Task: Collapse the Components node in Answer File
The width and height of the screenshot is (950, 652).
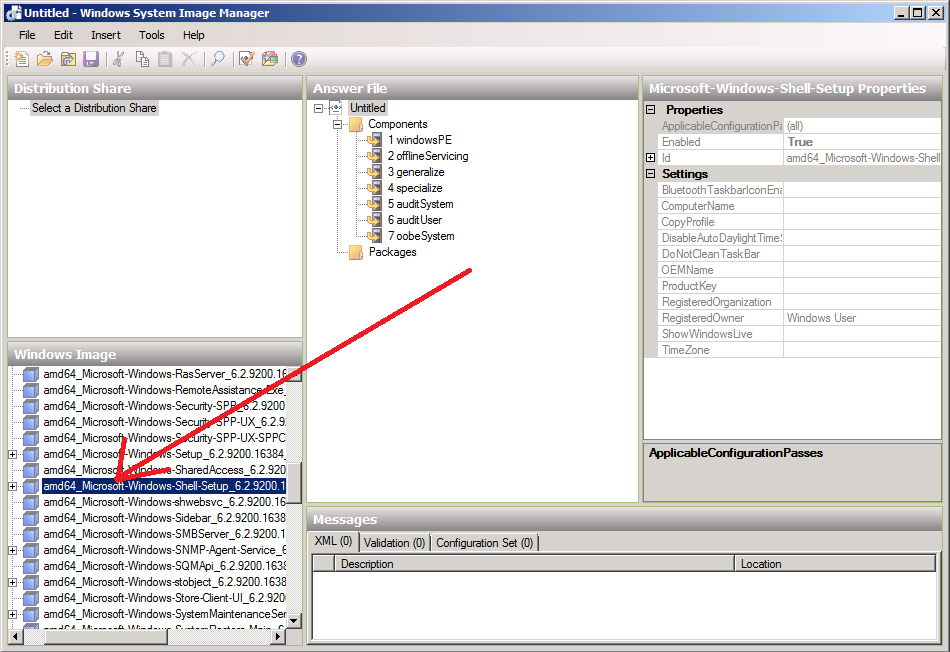Action: point(337,124)
